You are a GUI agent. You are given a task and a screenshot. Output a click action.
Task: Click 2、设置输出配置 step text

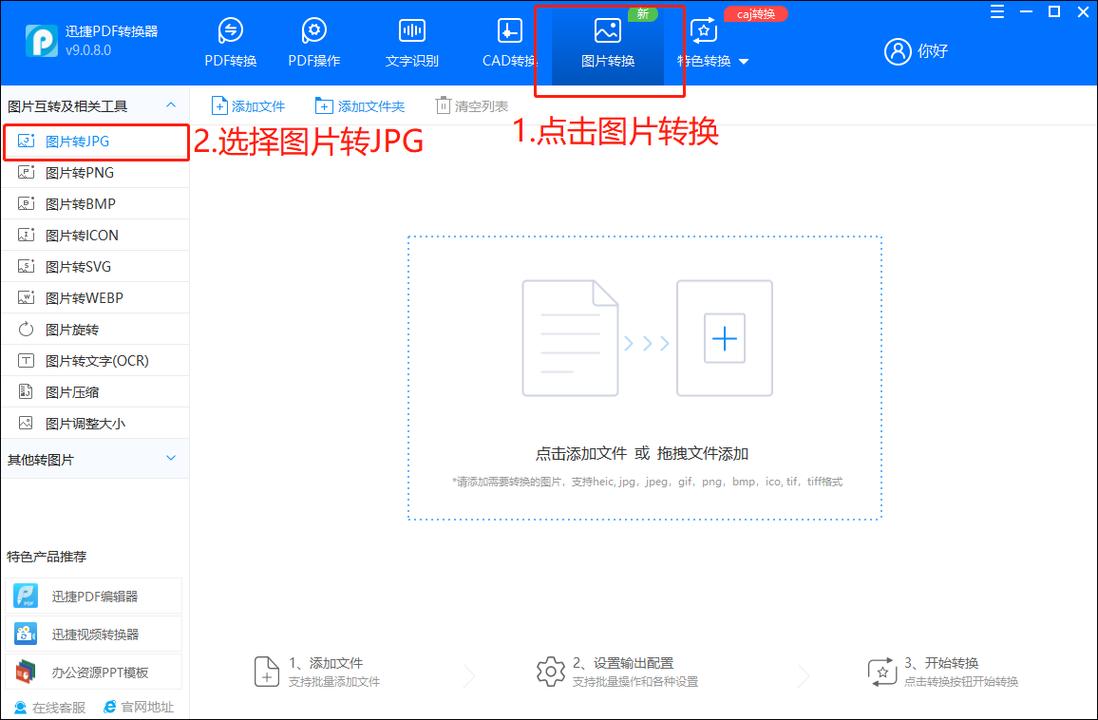tap(623, 663)
